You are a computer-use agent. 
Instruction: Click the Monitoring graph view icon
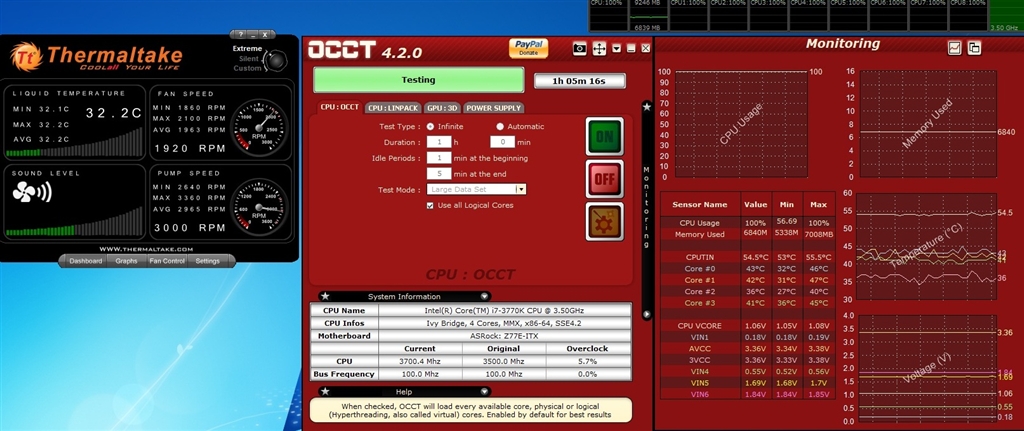click(x=955, y=47)
